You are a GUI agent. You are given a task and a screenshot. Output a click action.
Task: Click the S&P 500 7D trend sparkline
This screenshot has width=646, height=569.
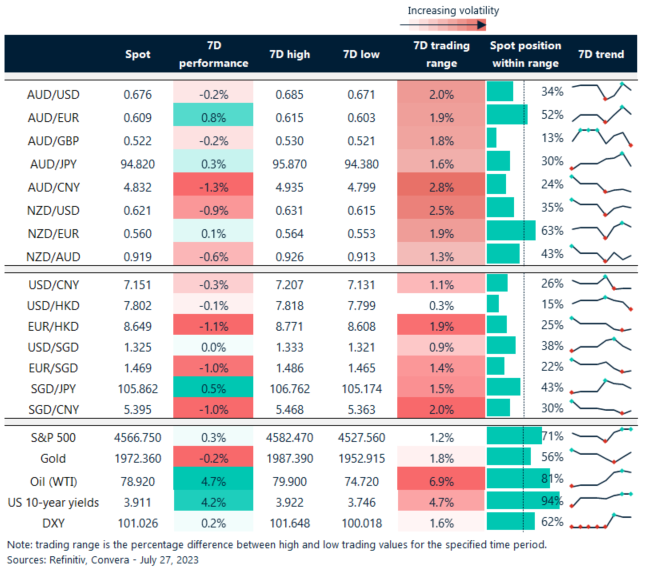(602, 435)
